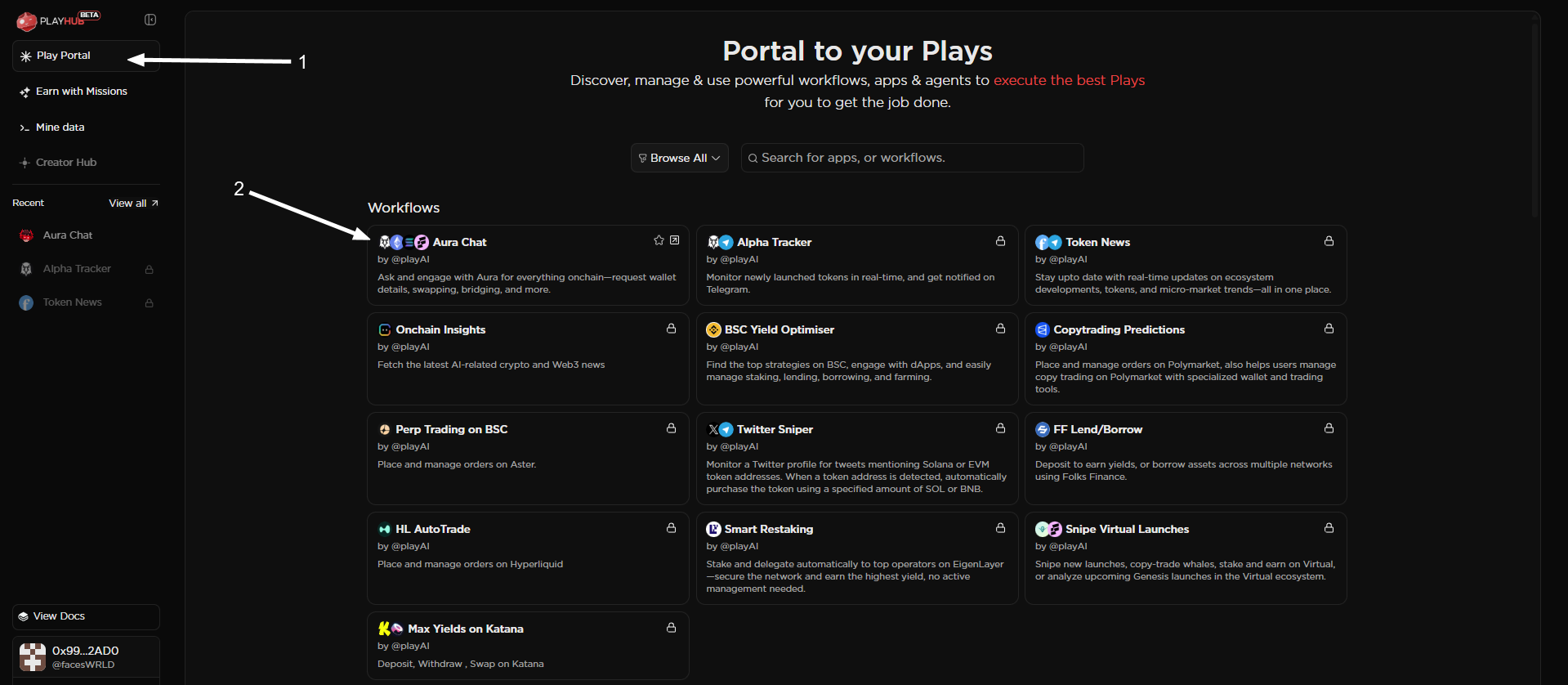Open the Aura Chat workflow card
1568x685 pixels.
[x=528, y=265]
